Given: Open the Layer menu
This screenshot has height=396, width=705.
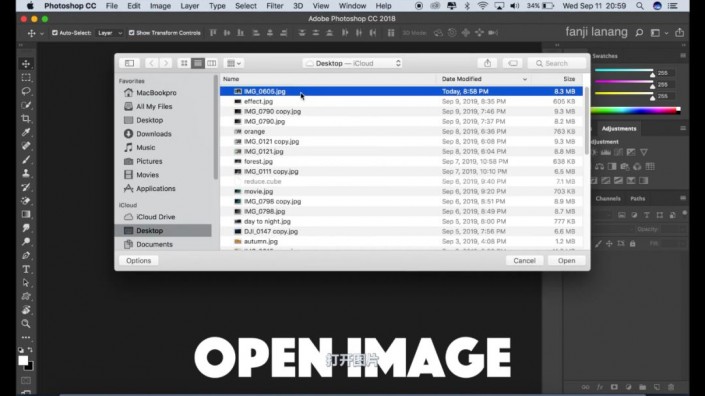Looking at the screenshot, I should (x=190, y=6).
